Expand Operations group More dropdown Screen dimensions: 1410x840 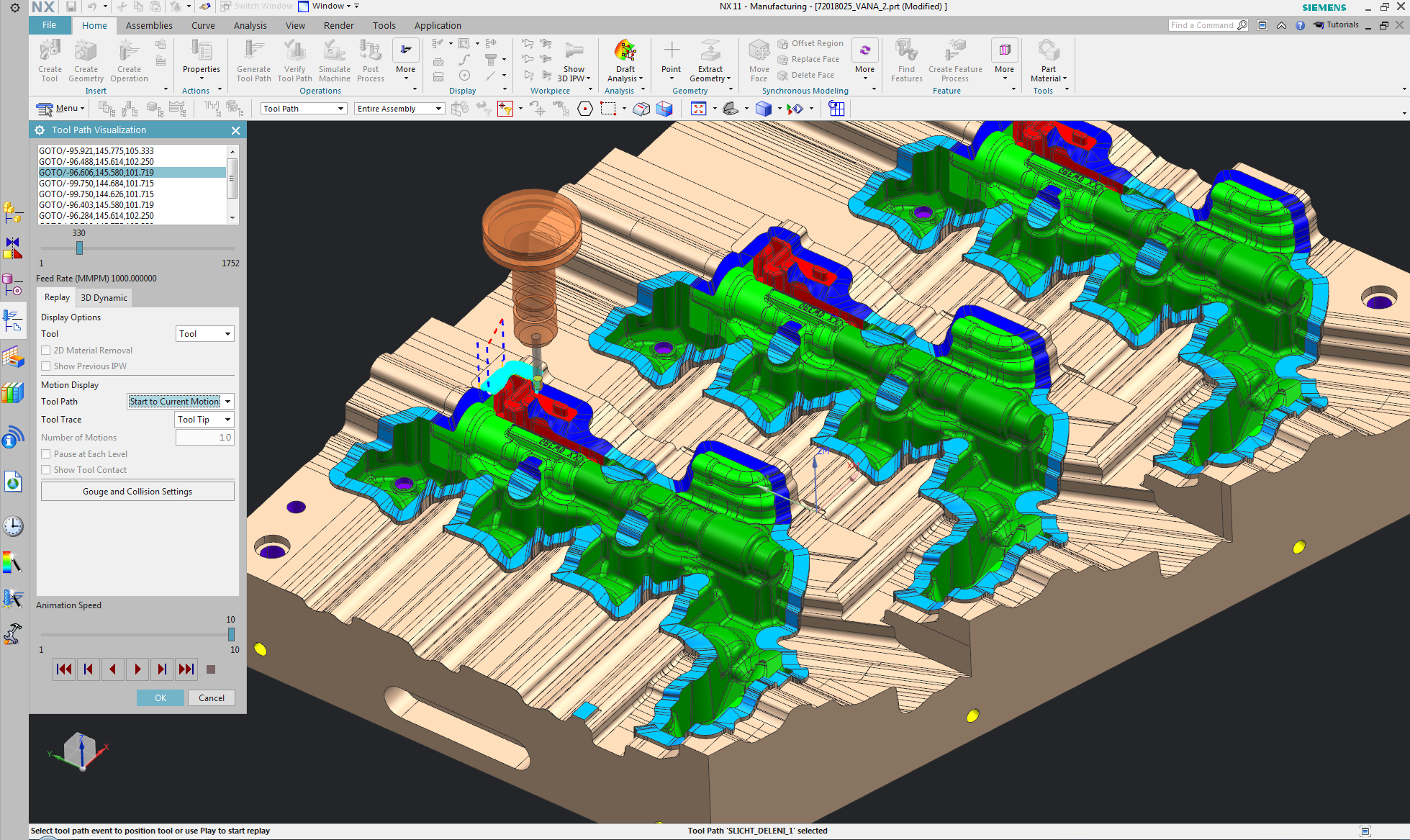tap(406, 60)
